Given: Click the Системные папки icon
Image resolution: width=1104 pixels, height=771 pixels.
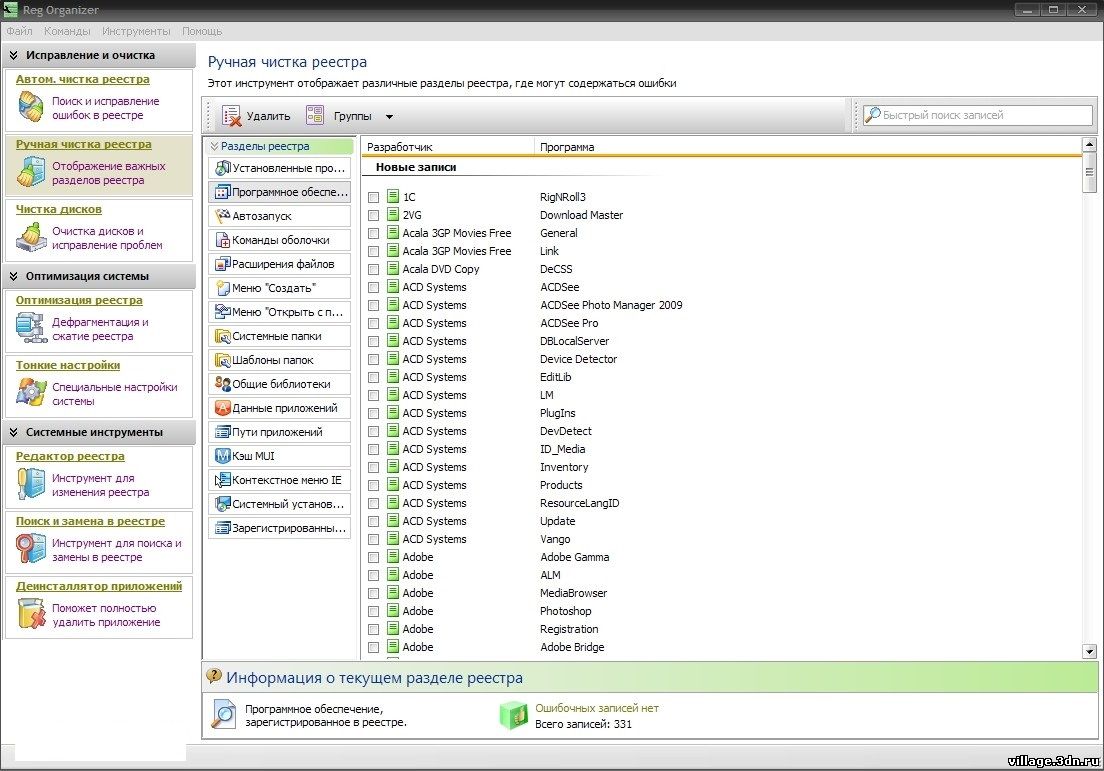Looking at the screenshot, I should point(222,336).
